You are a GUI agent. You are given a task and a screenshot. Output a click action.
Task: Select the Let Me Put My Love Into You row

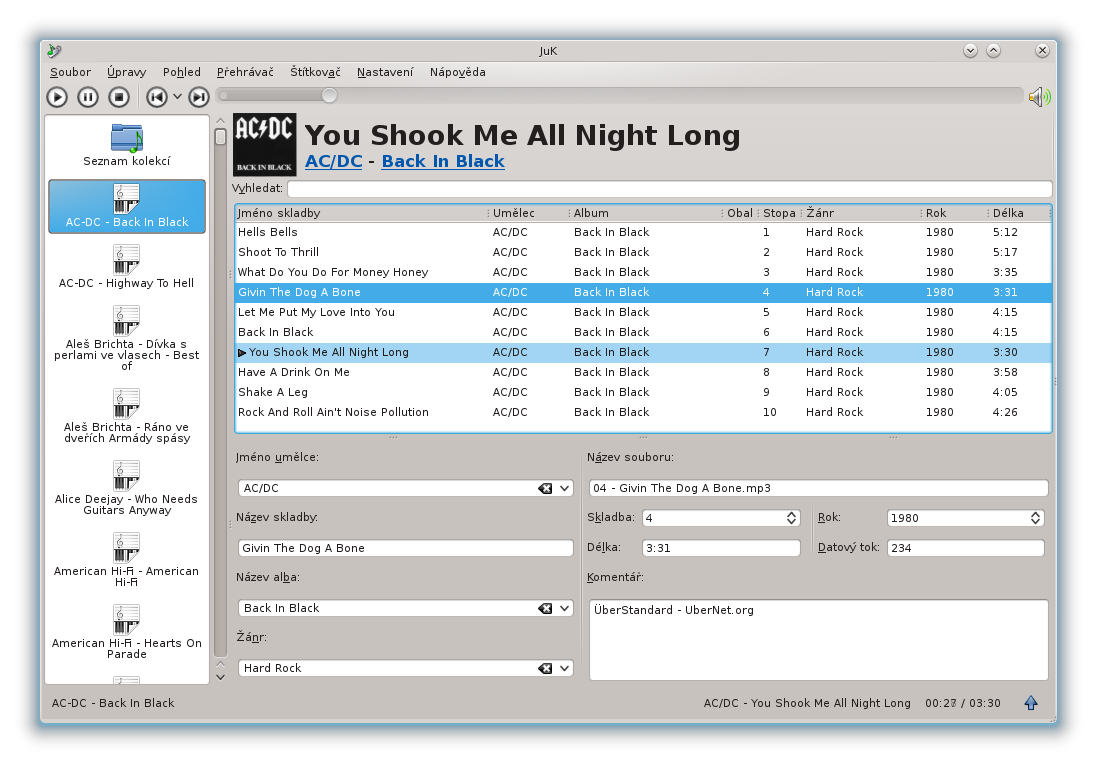point(644,313)
